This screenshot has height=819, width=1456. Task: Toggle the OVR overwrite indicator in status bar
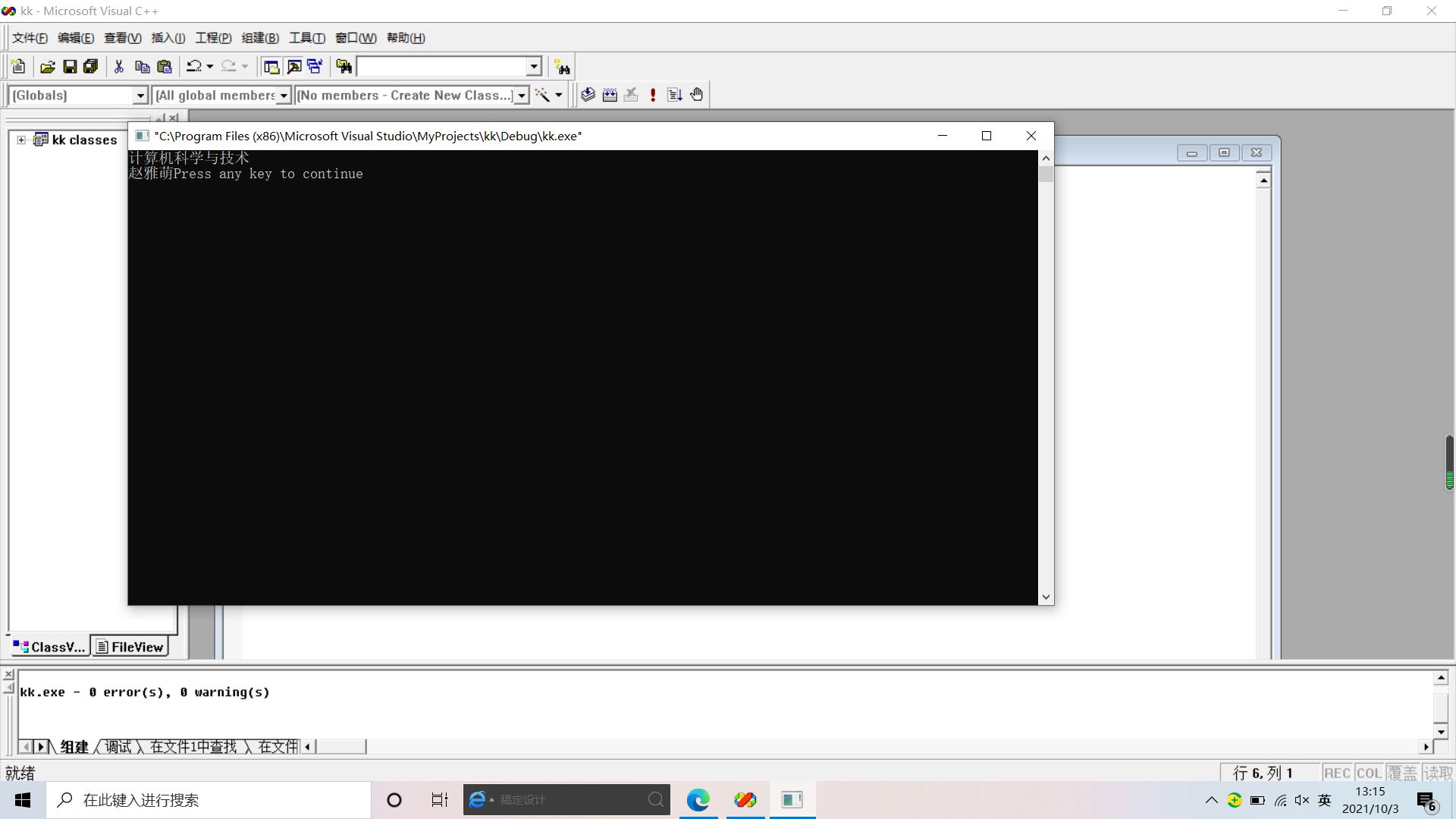pos(1401,773)
